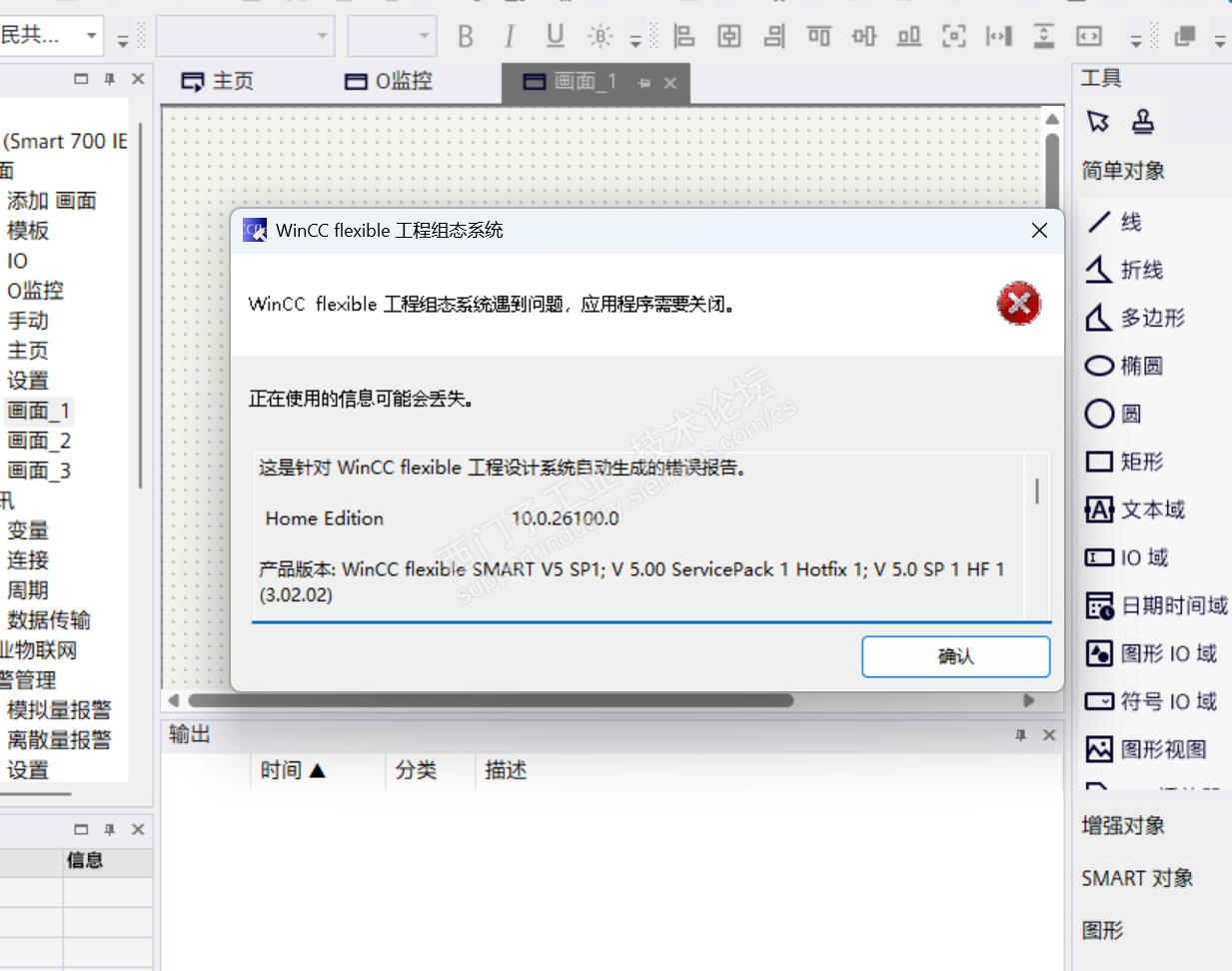Click the align horizontal centers icon
Viewport: 1232px width, 971px height.
[729, 37]
